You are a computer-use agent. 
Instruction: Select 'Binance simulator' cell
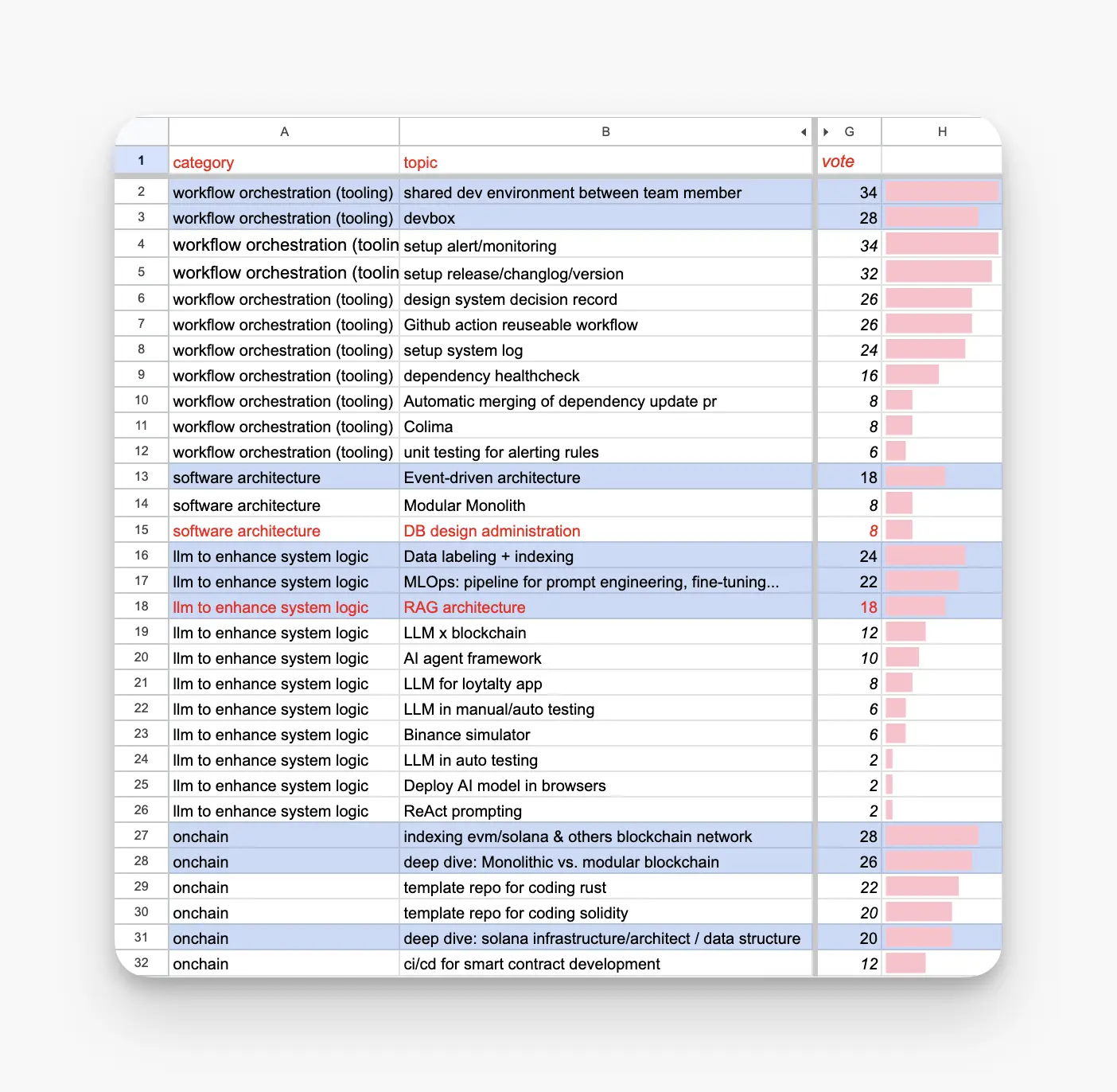point(605,734)
